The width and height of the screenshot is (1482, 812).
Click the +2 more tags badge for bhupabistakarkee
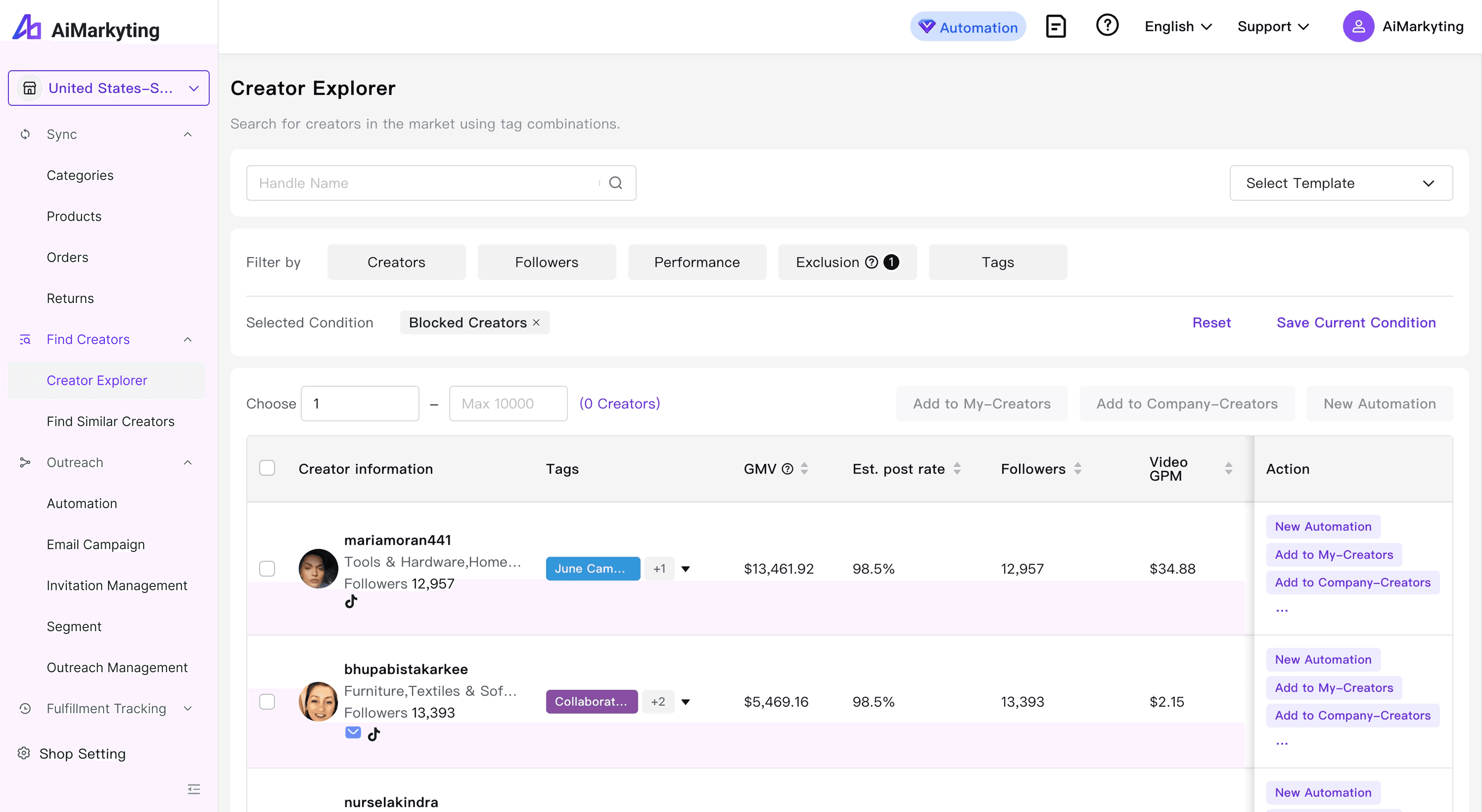(x=658, y=702)
